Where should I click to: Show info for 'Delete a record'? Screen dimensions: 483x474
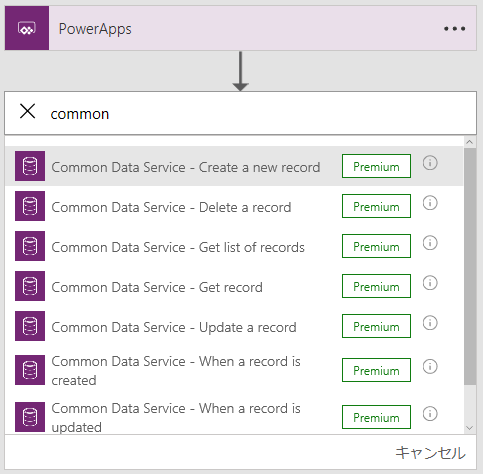(430, 203)
